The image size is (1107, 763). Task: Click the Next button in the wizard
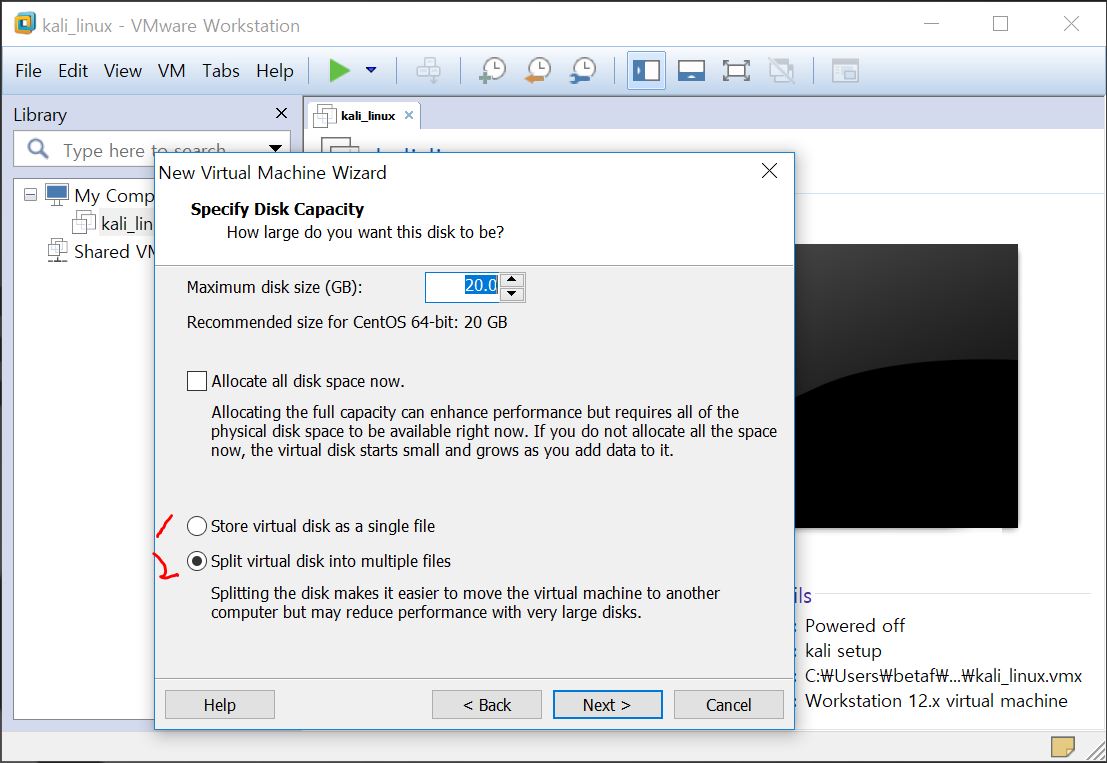point(607,704)
